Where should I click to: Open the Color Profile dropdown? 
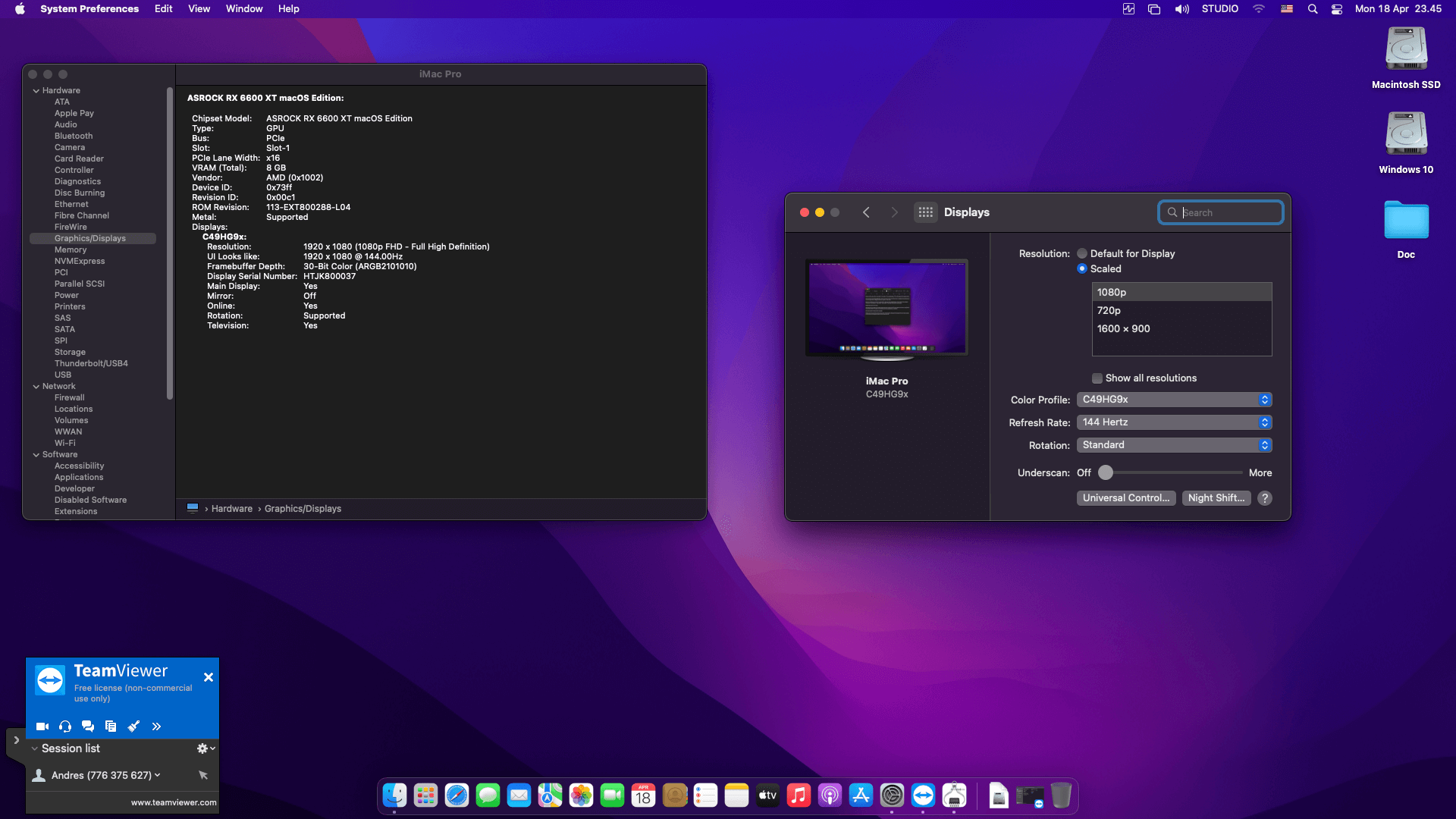[1174, 400]
